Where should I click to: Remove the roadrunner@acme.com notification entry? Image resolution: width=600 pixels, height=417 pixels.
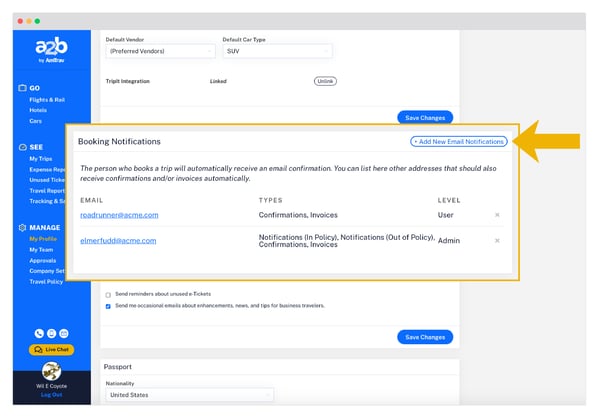pyautogui.click(x=497, y=214)
